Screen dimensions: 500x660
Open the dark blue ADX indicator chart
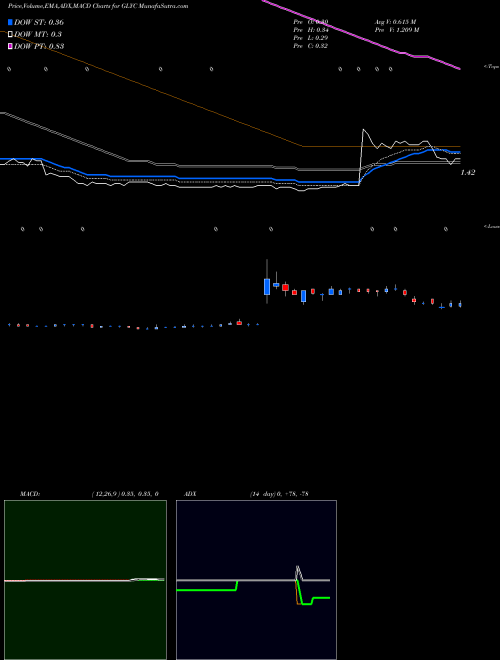tap(256, 580)
